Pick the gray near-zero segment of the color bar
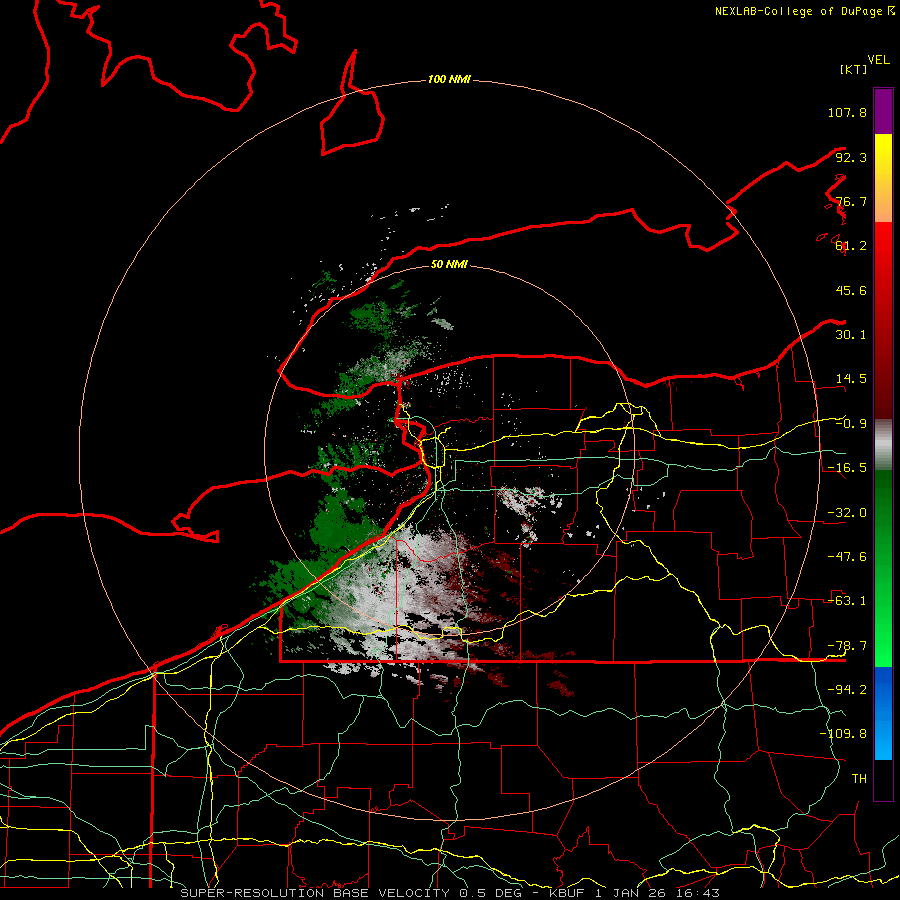 coord(883,445)
